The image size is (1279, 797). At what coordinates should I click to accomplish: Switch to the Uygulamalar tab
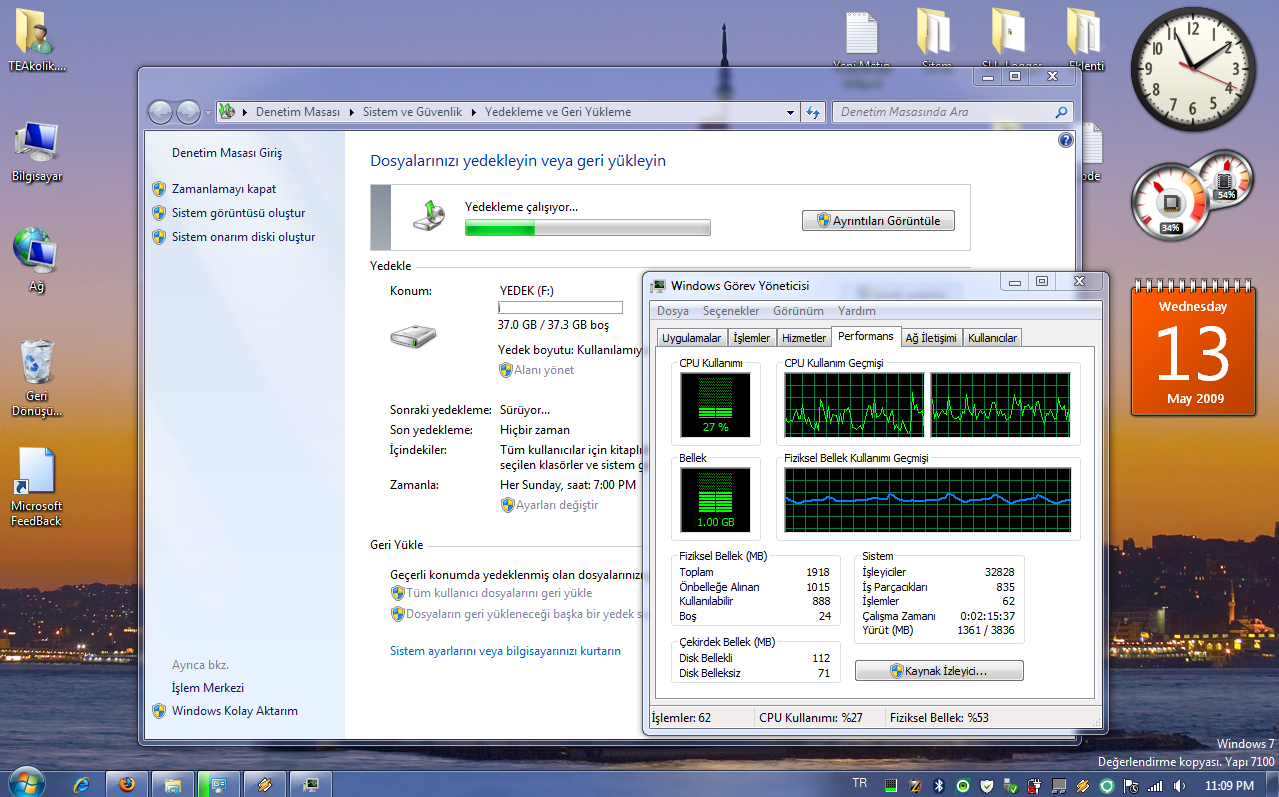click(x=691, y=338)
